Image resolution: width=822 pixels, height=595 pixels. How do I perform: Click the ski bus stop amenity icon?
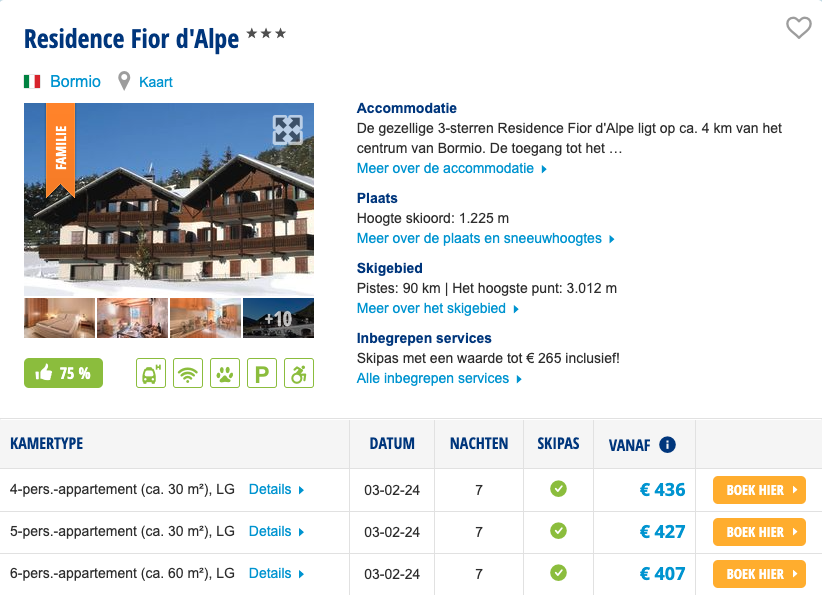tap(151, 373)
